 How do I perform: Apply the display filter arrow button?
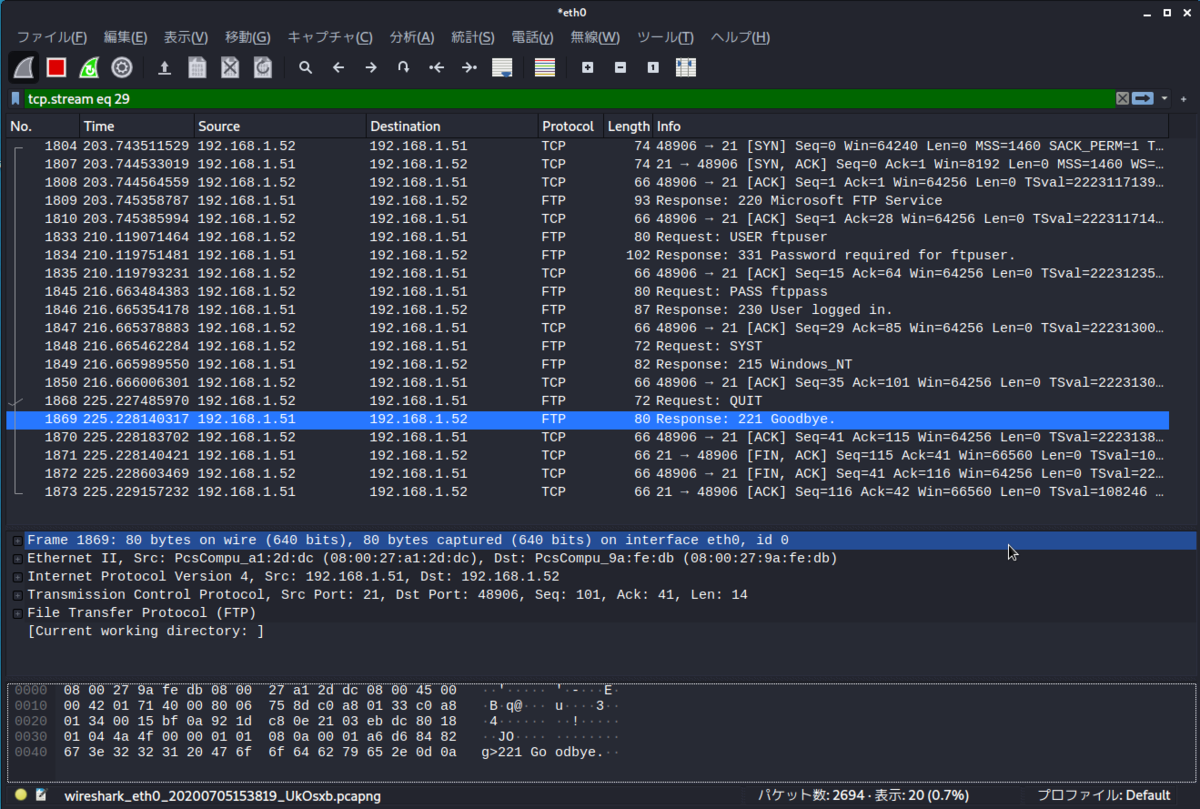(1143, 99)
